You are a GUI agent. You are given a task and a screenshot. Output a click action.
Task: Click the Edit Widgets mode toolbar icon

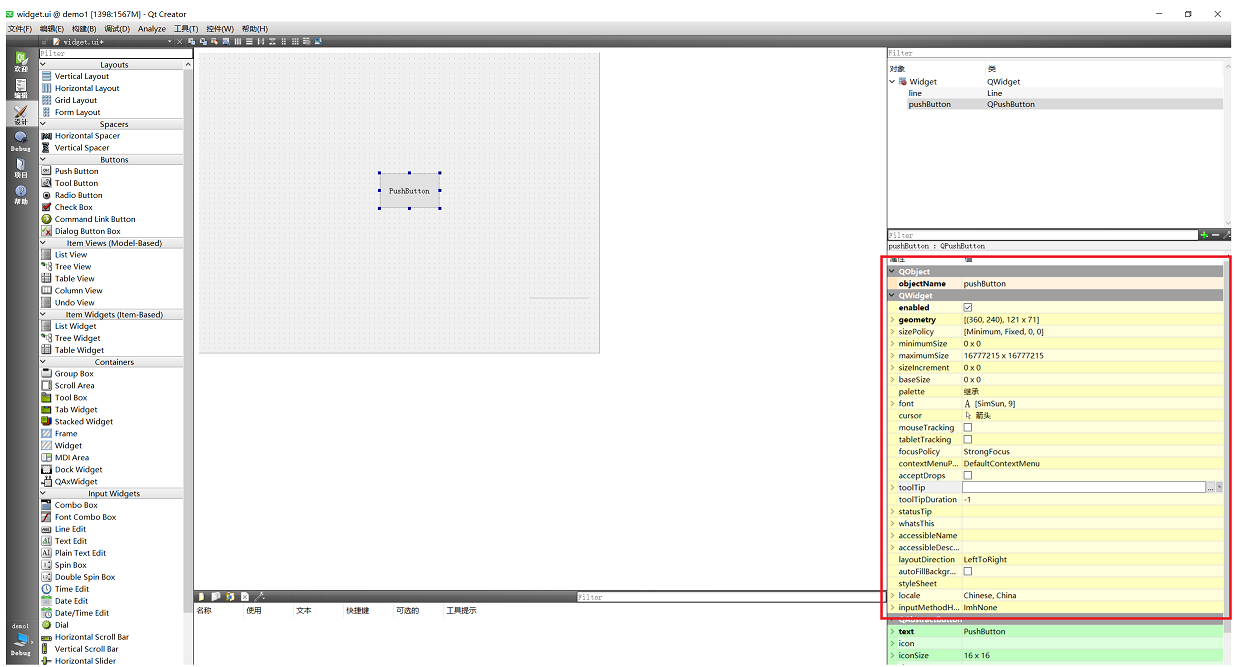(x=190, y=41)
